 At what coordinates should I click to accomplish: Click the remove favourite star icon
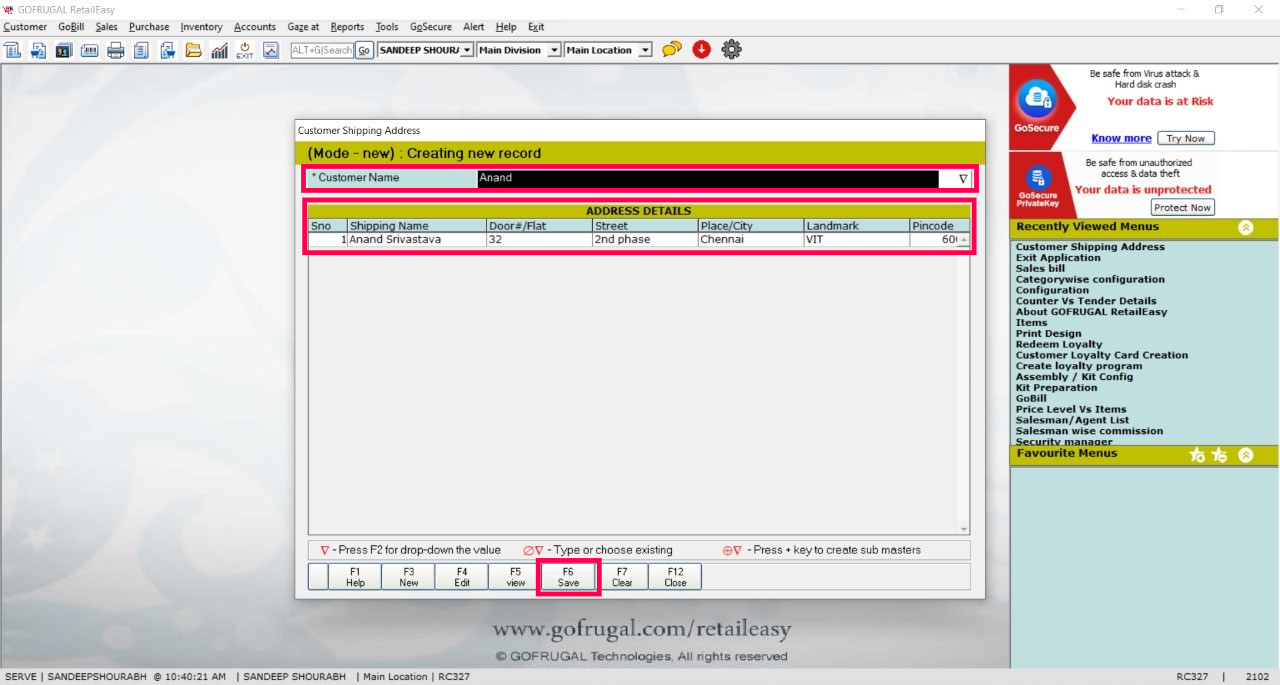pos(1219,455)
